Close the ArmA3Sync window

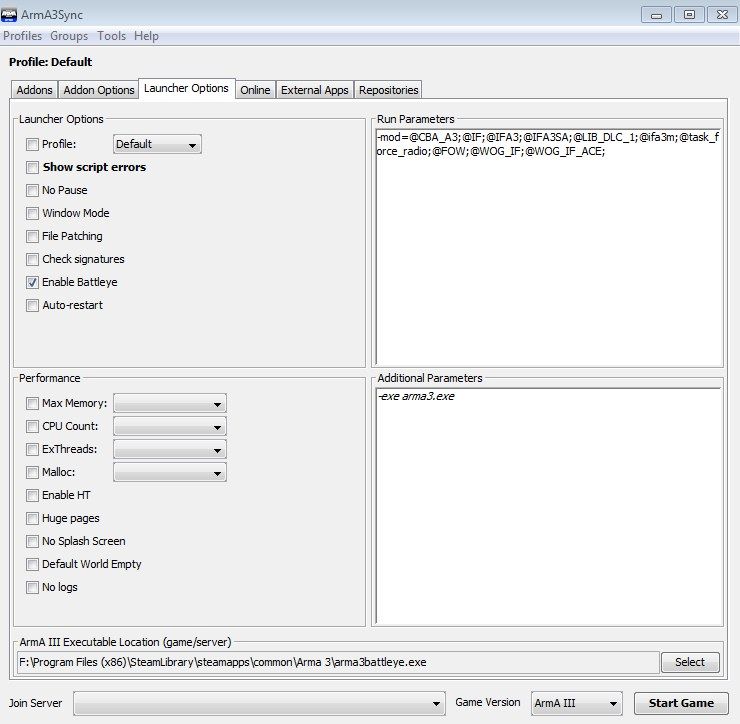pyautogui.click(x=722, y=15)
